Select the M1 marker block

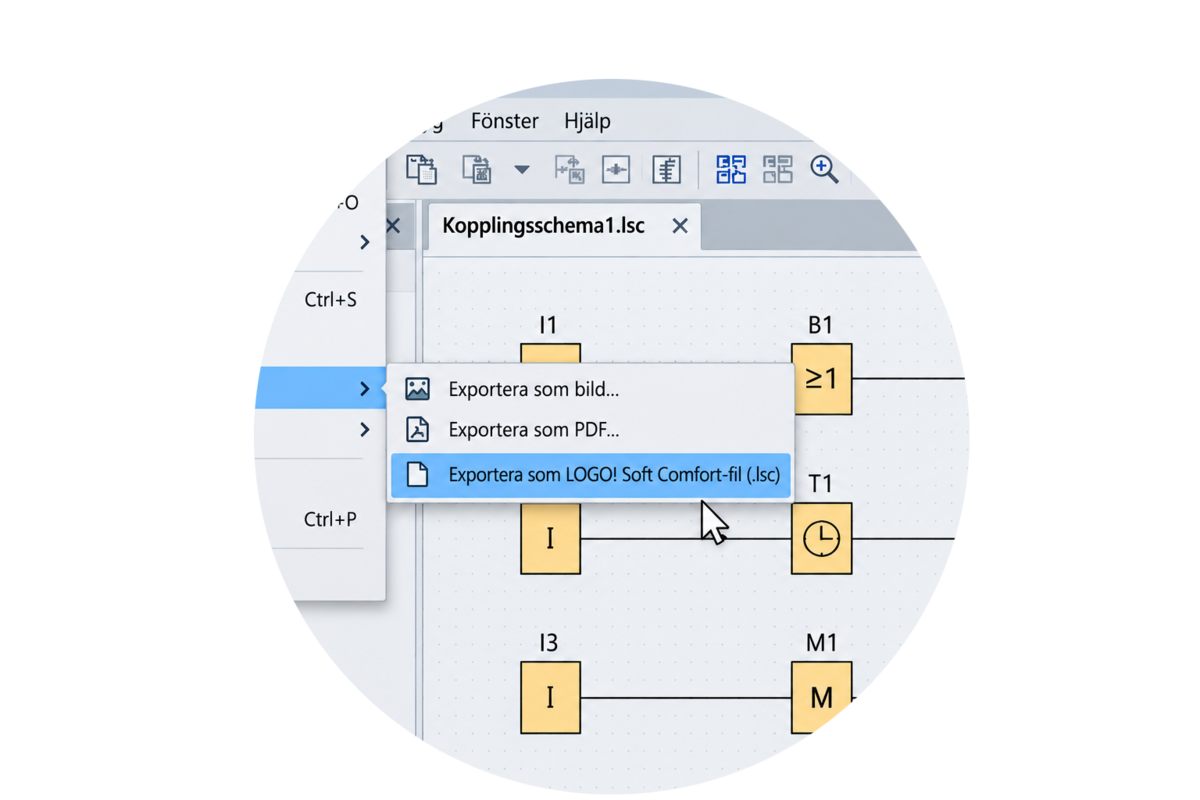point(822,697)
